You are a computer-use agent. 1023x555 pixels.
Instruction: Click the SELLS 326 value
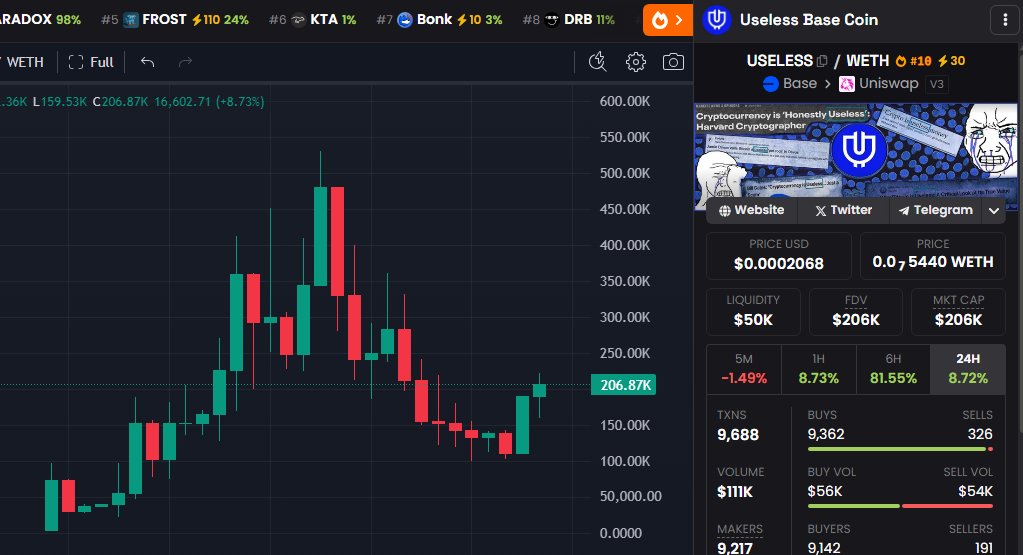pos(980,434)
